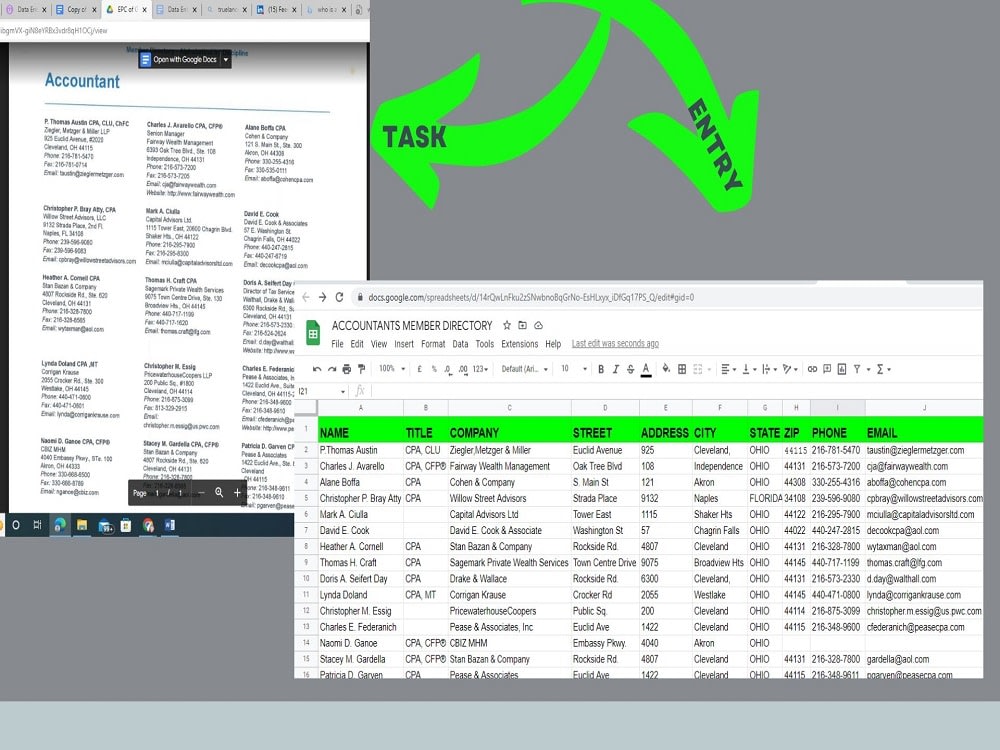The image size is (1000, 750).
Task: Toggle Strikethrough formatting in Sheets
Action: tap(630, 369)
